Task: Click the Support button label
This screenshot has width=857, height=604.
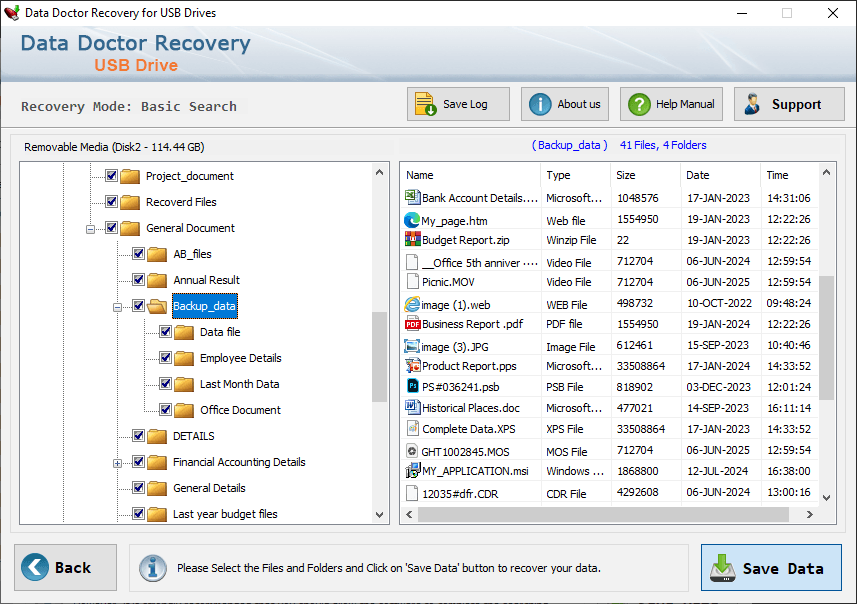Action: pos(796,104)
